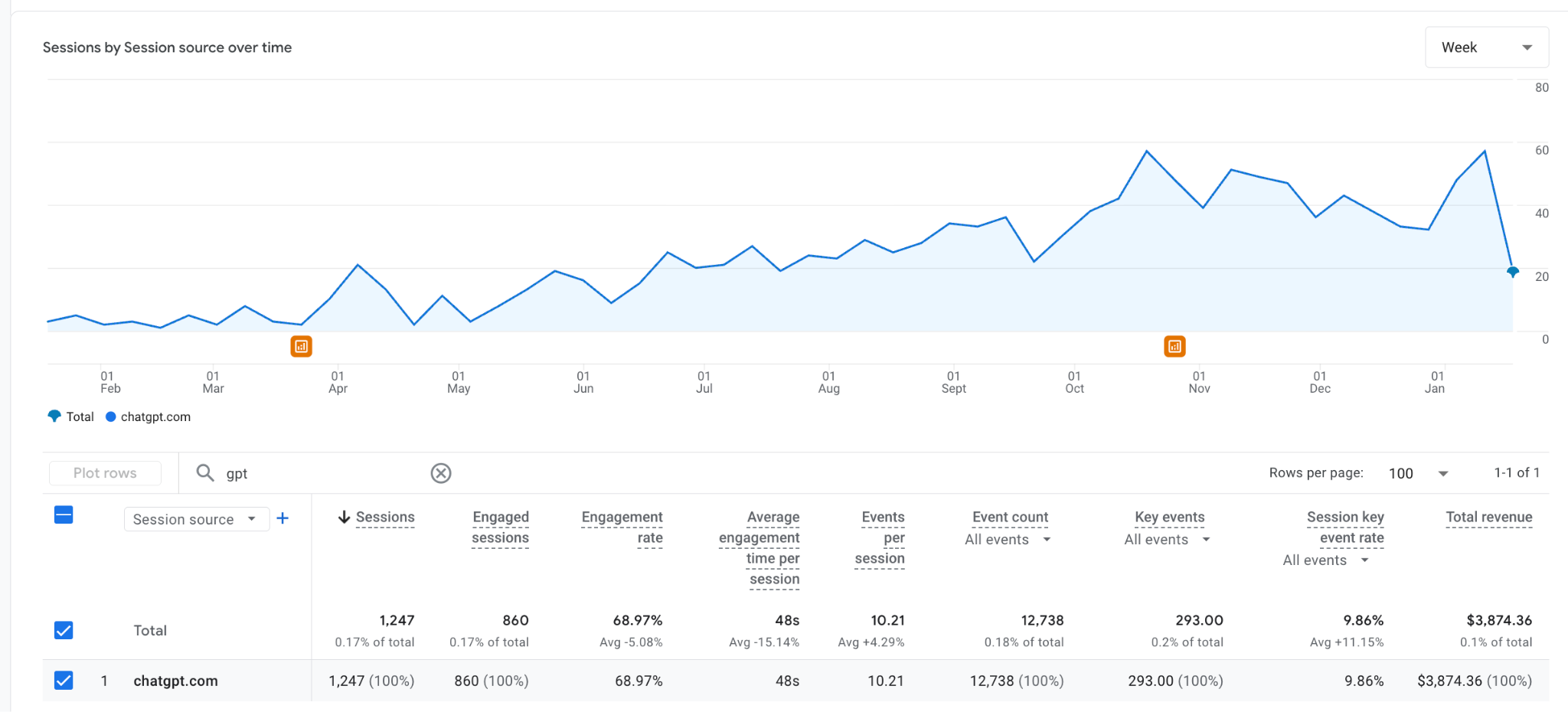This screenshot has height=712, width=1568.
Task: Click the Total legend pin icon
Action: [53, 416]
